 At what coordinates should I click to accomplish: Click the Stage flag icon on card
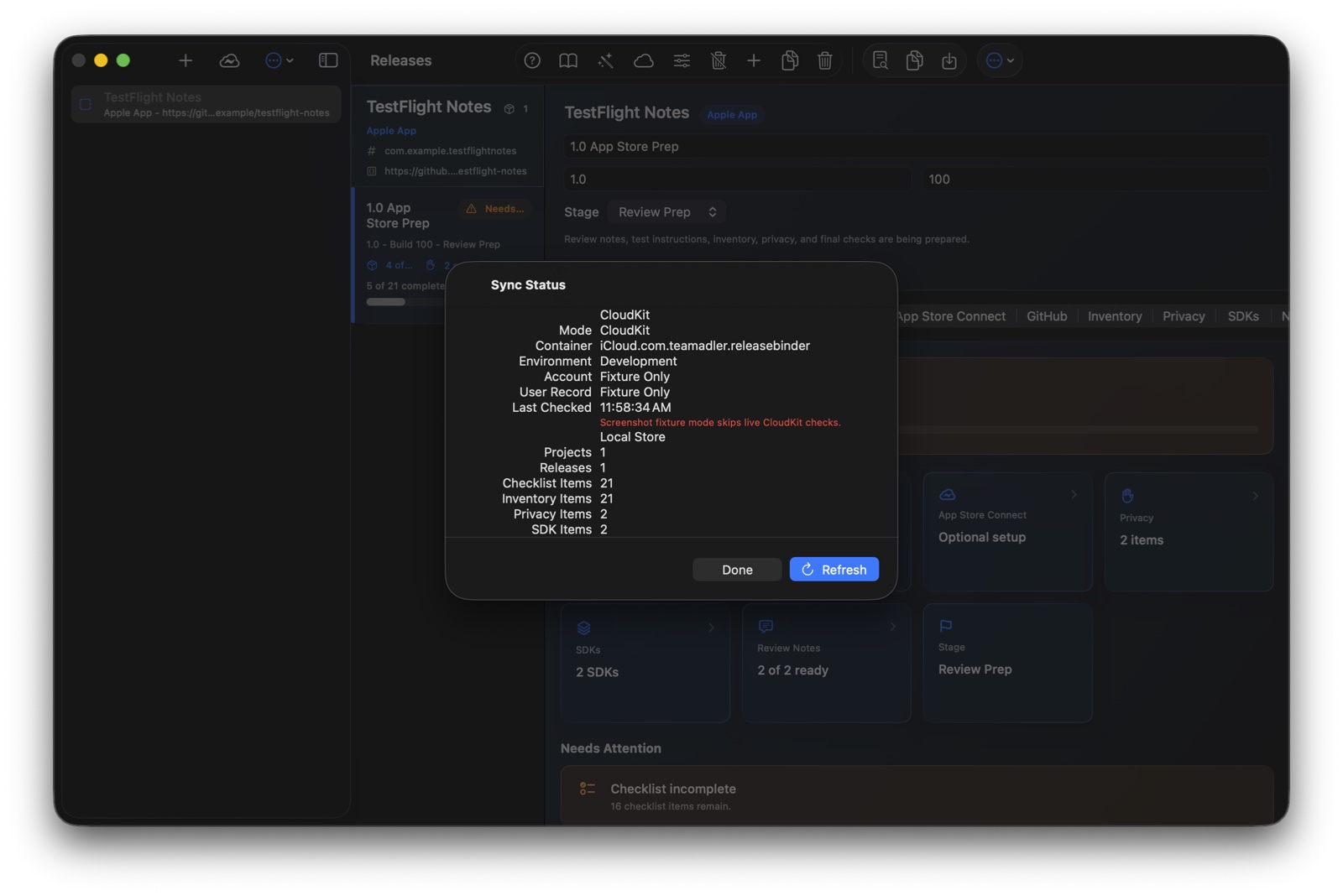(946, 626)
